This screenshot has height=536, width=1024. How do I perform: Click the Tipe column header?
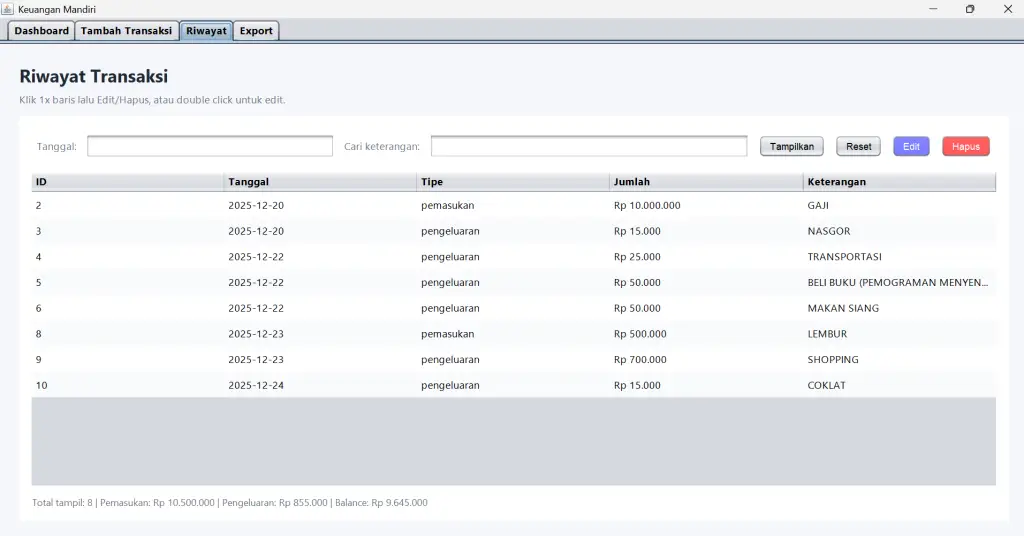[513, 182]
